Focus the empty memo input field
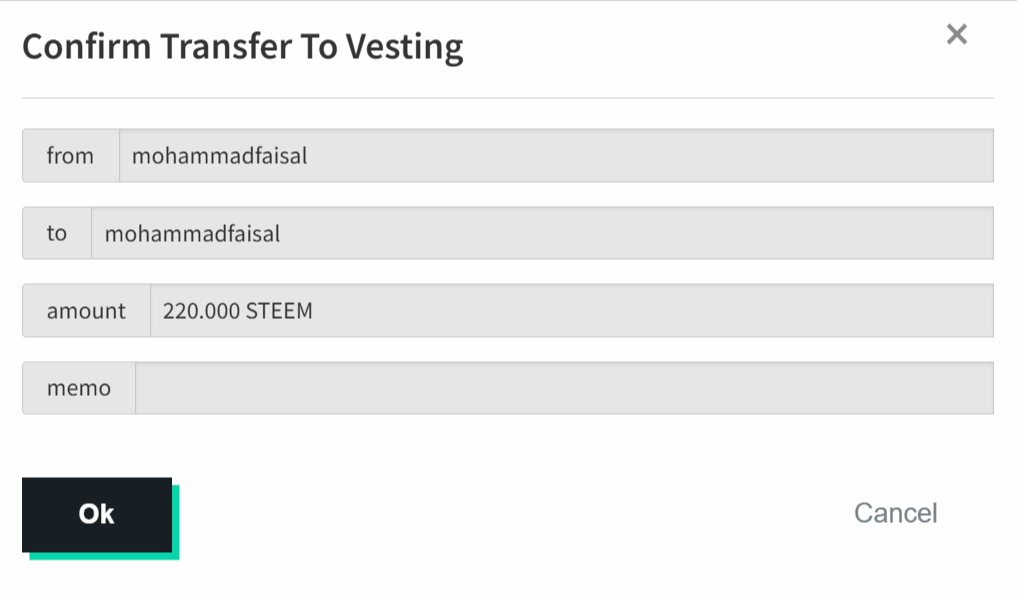The image size is (1017, 597). pyautogui.click(x=564, y=388)
